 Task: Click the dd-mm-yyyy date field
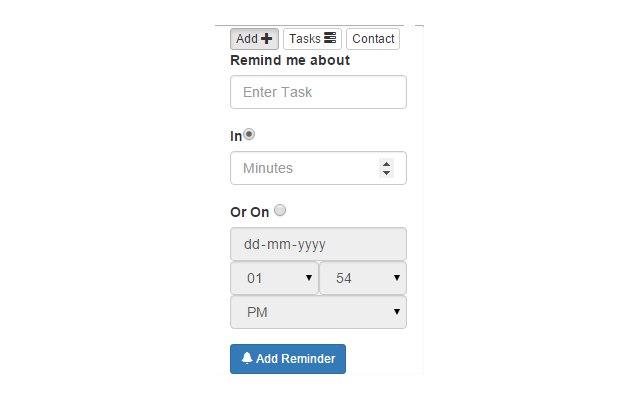tap(318, 244)
